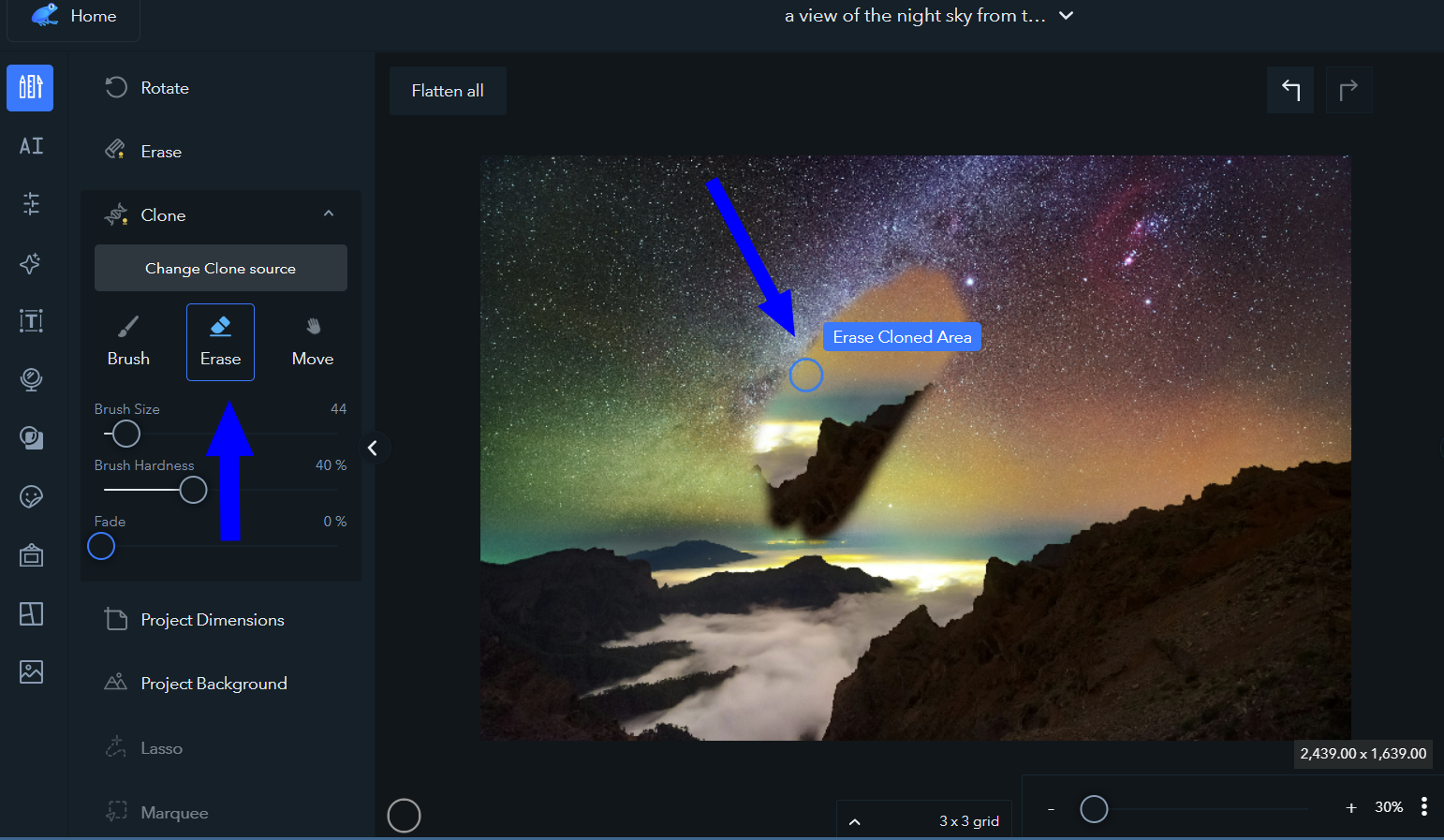This screenshot has width=1444, height=840.
Task: Click the Marquee selection icon
Action: [x=116, y=811]
